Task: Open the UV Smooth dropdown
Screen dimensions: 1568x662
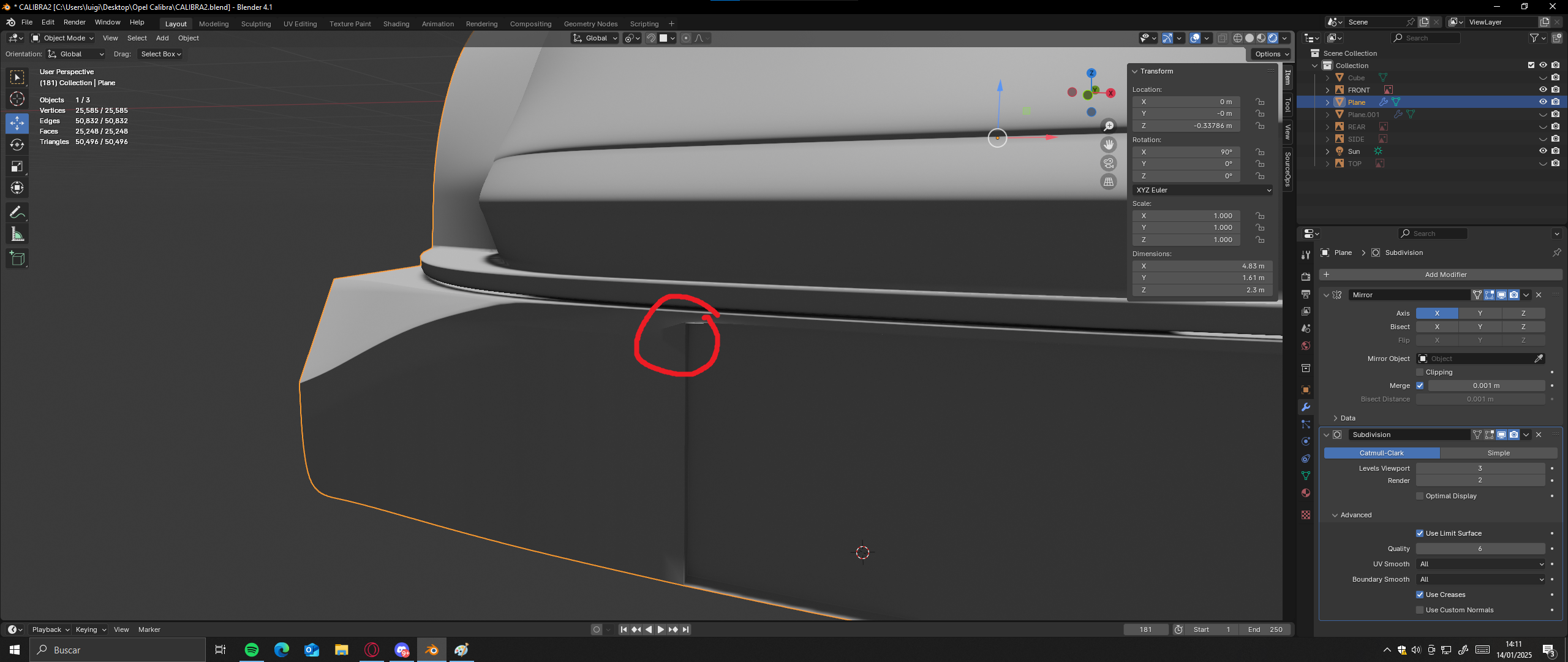Action: pos(1480,564)
